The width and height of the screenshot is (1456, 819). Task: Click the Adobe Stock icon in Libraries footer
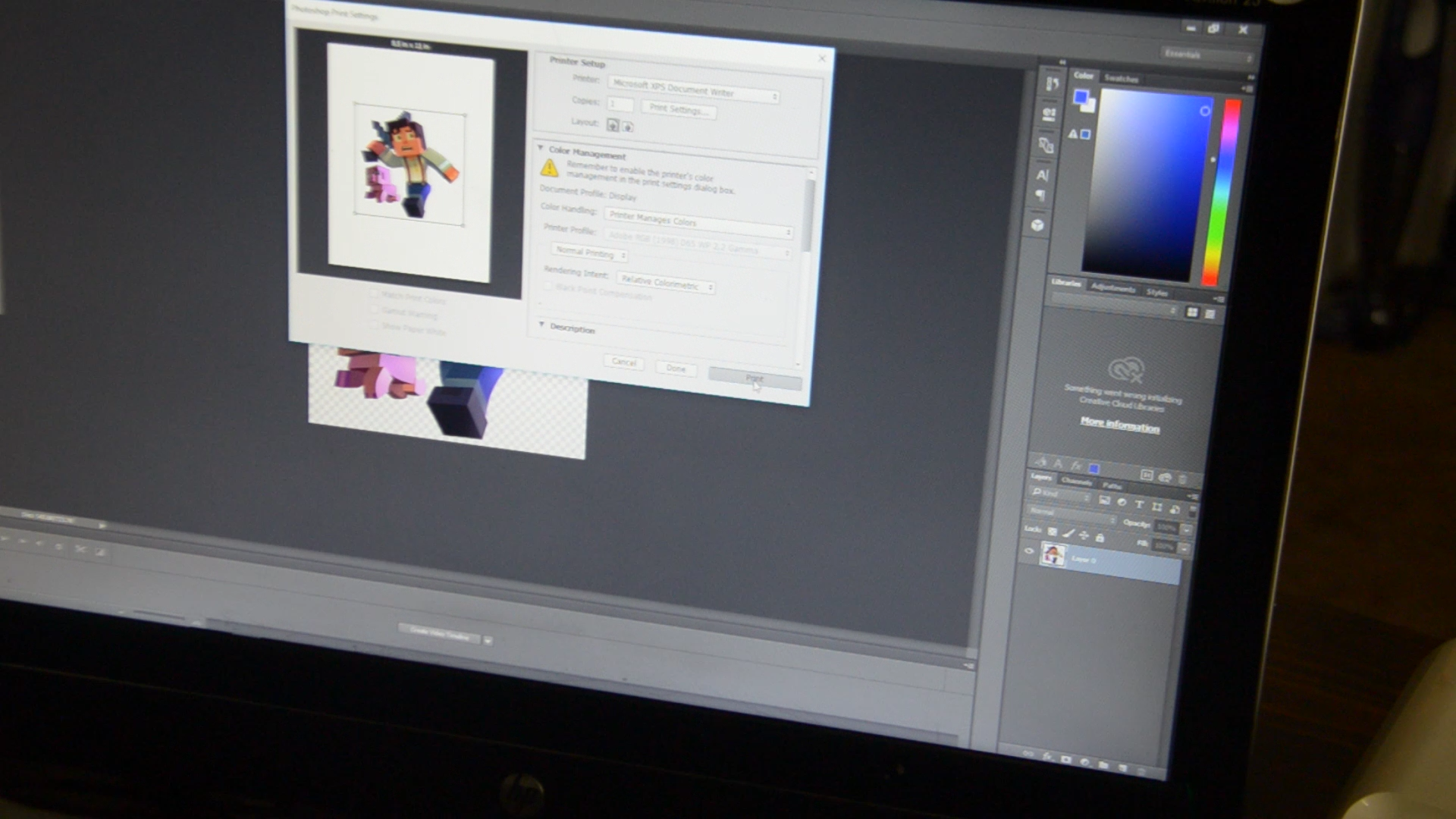click(1147, 475)
